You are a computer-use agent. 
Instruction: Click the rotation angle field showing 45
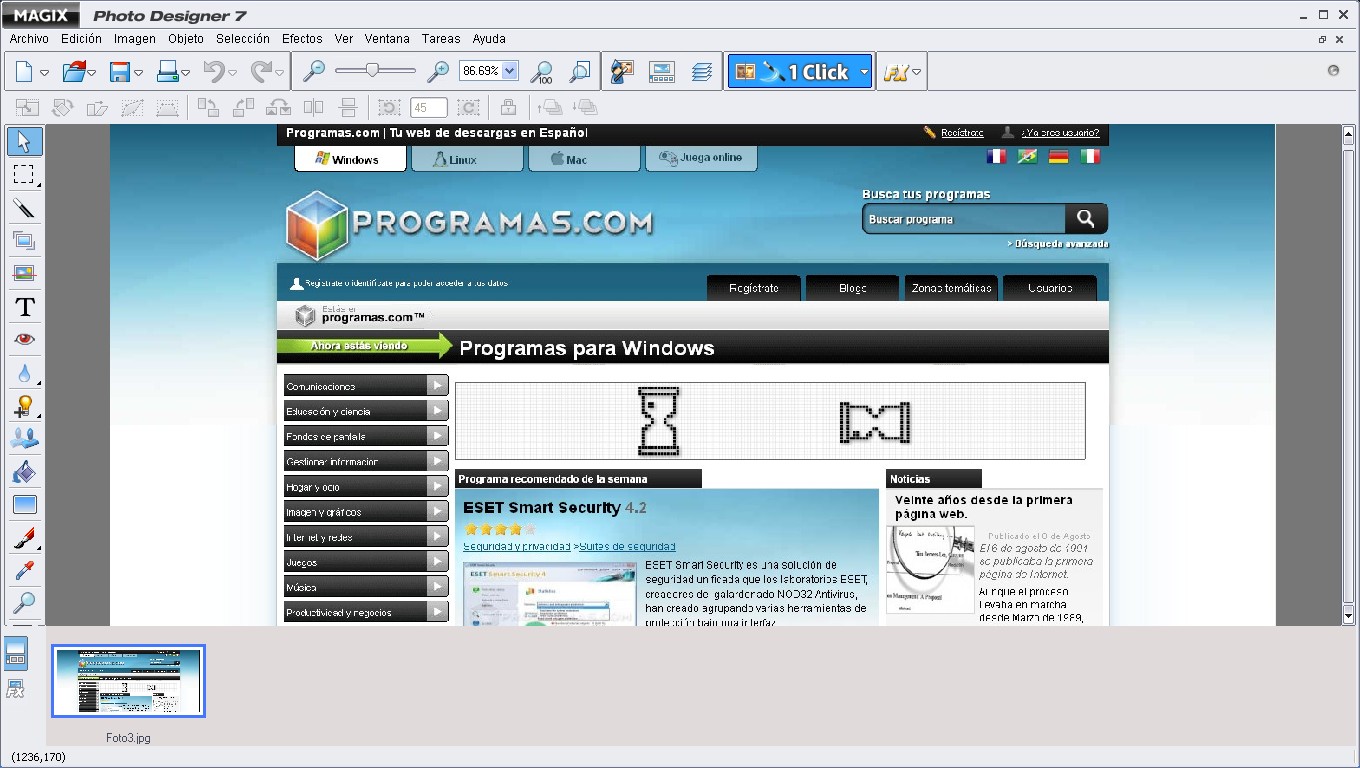[x=429, y=108]
